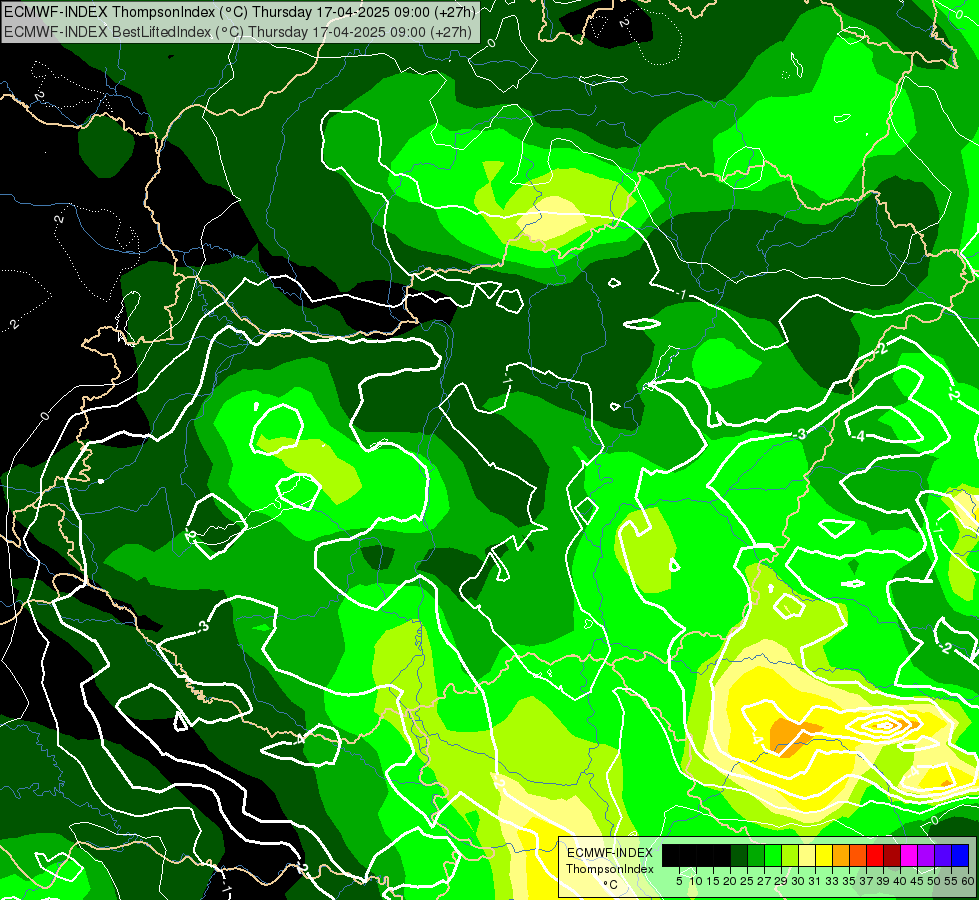The height and width of the screenshot is (900, 979).
Task: Click the legend value 10
Action: [x=696, y=881]
